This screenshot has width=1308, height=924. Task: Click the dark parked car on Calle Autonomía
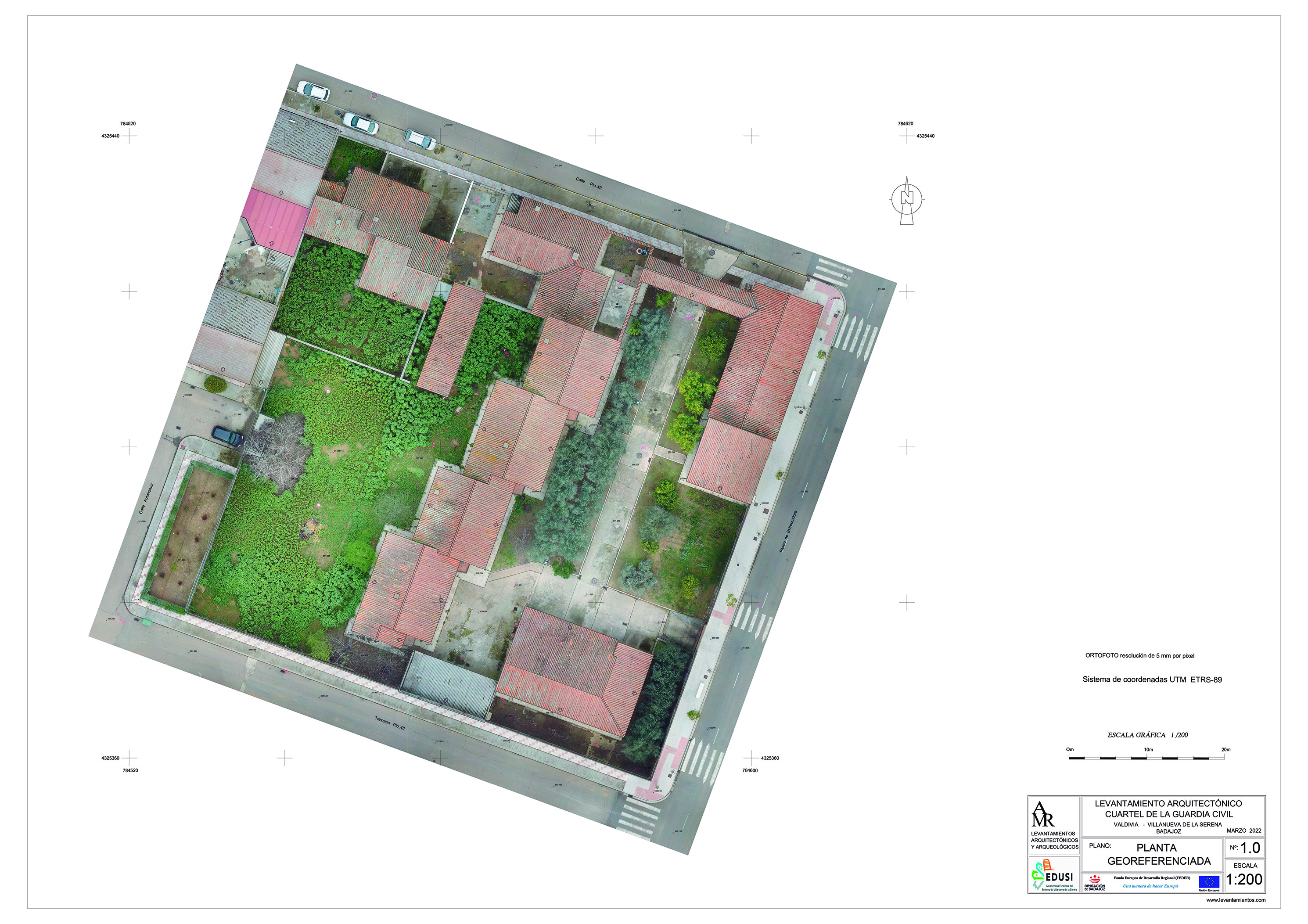pos(227,436)
